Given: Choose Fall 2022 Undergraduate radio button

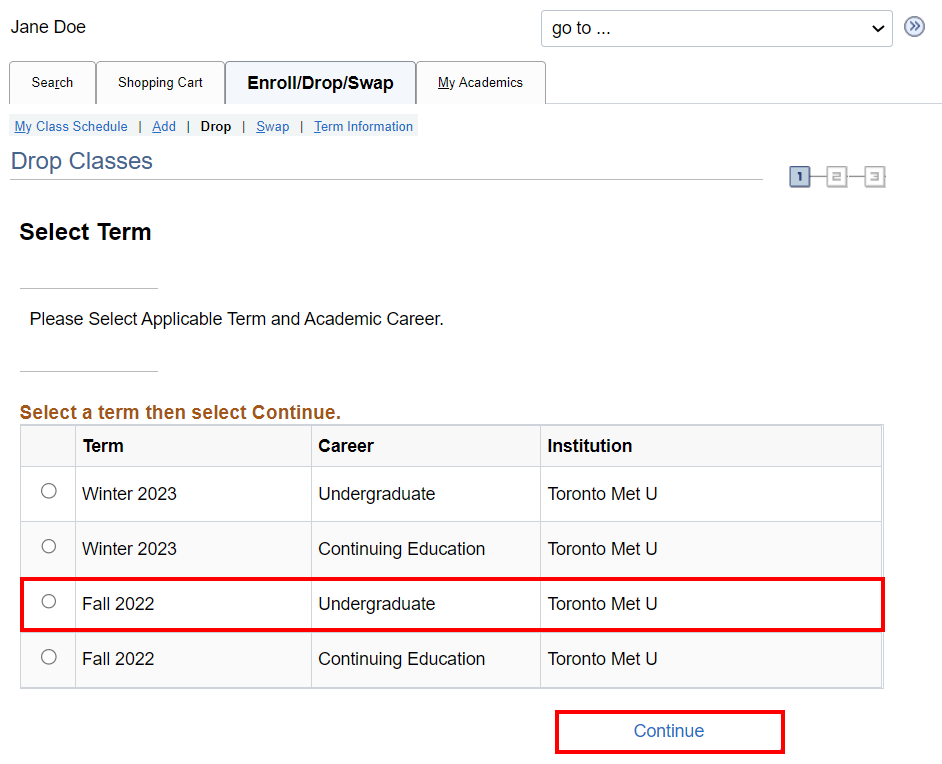Looking at the screenshot, I should point(48,602).
